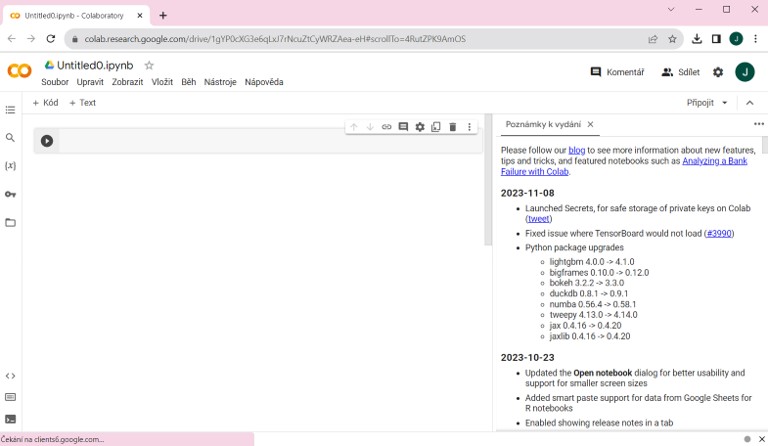Screen dimensions: 768x446
Task: Delete the cell with trash icon
Action: point(453,127)
